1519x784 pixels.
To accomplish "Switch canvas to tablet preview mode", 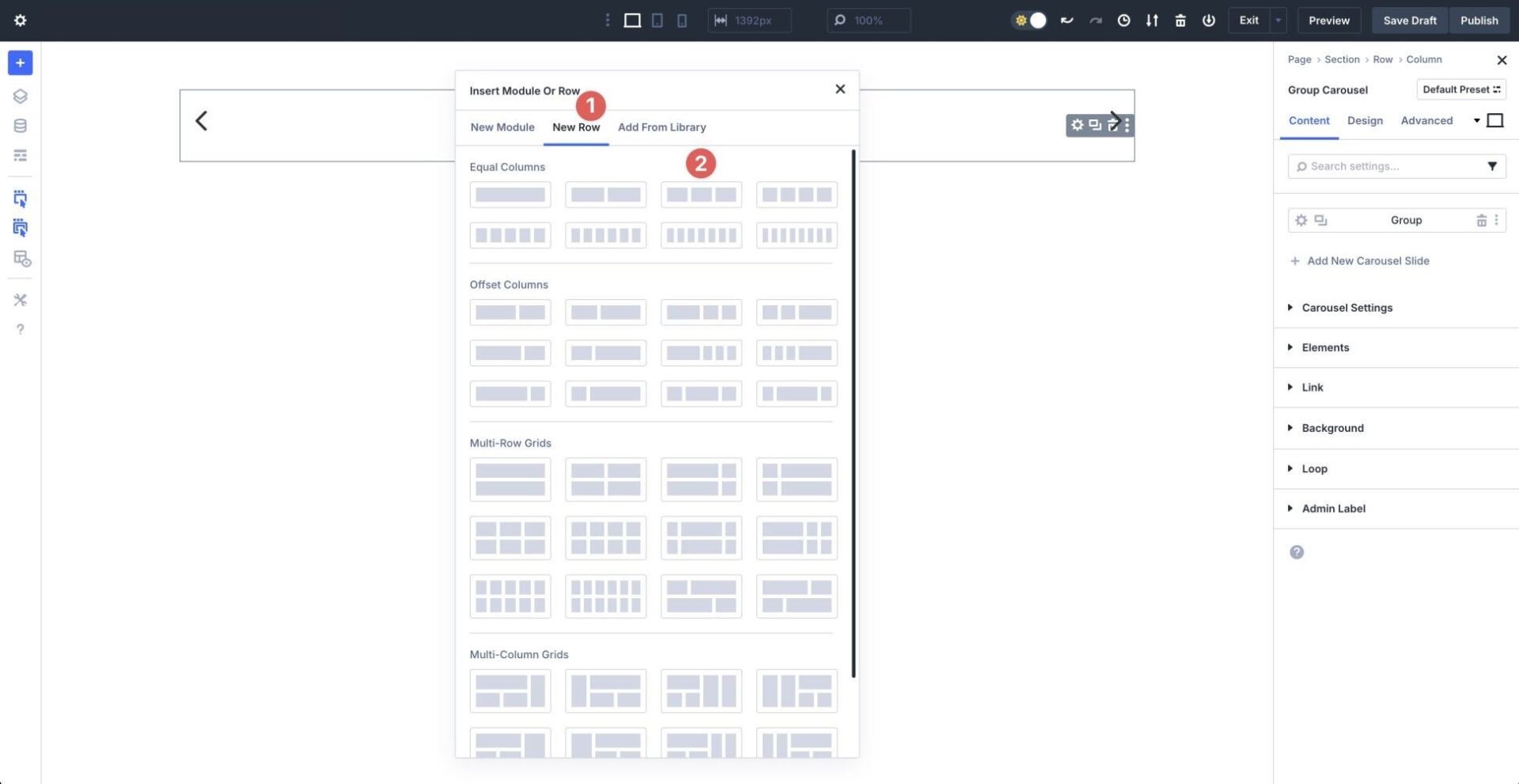I will [x=657, y=21].
